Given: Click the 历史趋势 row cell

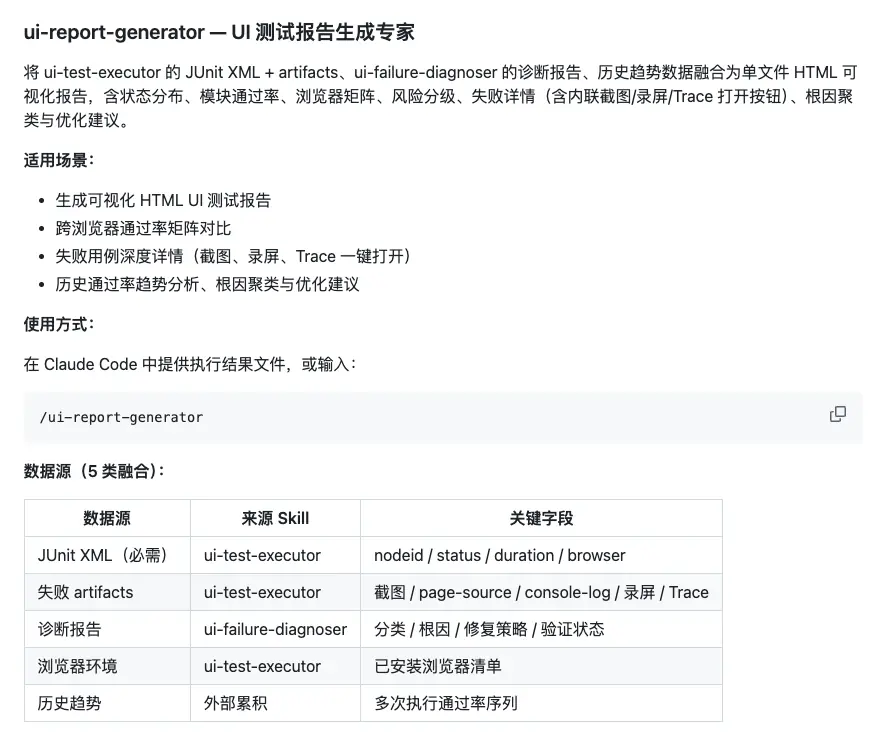Looking at the screenshot, I should (107, 703).
